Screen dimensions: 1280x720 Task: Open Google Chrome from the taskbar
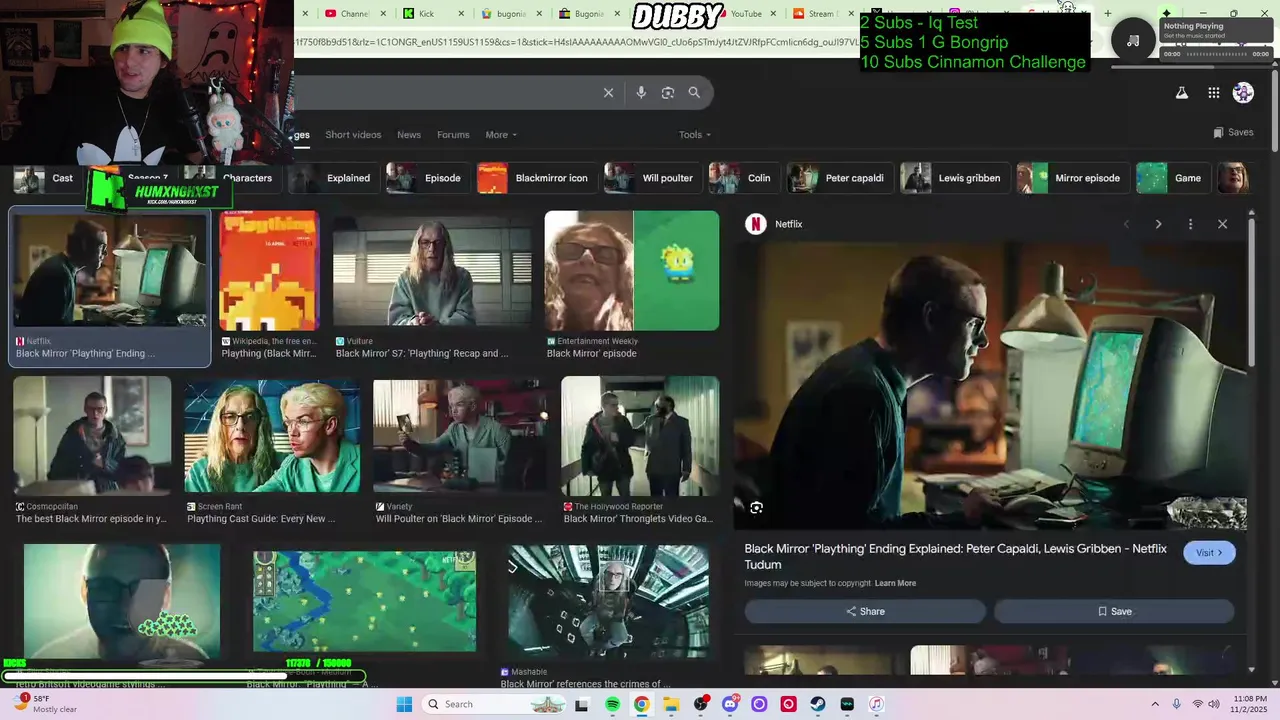coord(641,705)
